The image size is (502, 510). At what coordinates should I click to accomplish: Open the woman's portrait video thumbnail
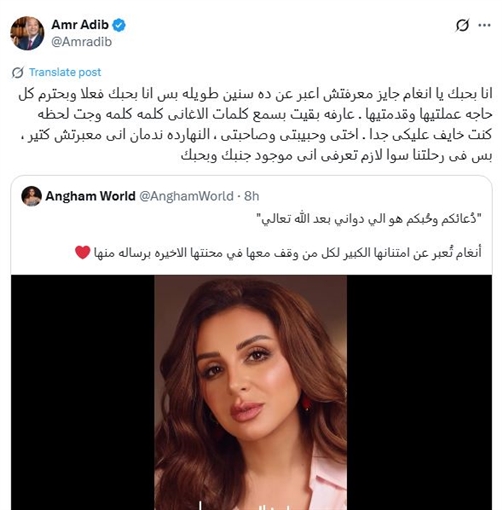click(x=250, y=392)
